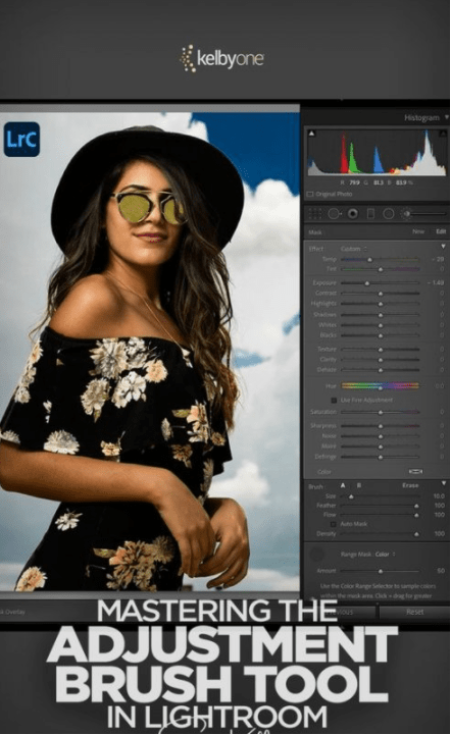Select brush A
The height and width of the screenshot is (734, 450).
pyautogui.click(x=343, y=485)
